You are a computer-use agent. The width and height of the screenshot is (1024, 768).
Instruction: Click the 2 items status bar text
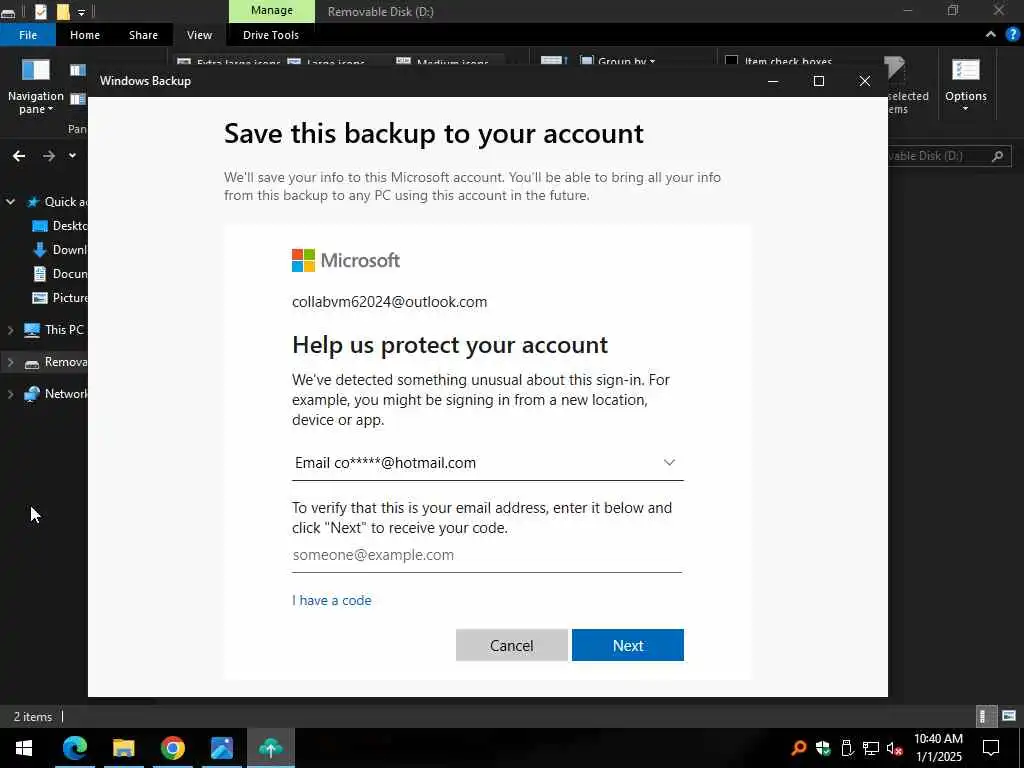(x=33, y=716)
